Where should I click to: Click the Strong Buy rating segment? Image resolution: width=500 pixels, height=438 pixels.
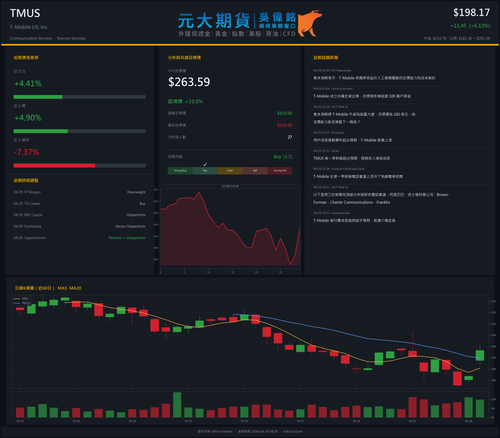pyautogui.click(x=180, y=171)
